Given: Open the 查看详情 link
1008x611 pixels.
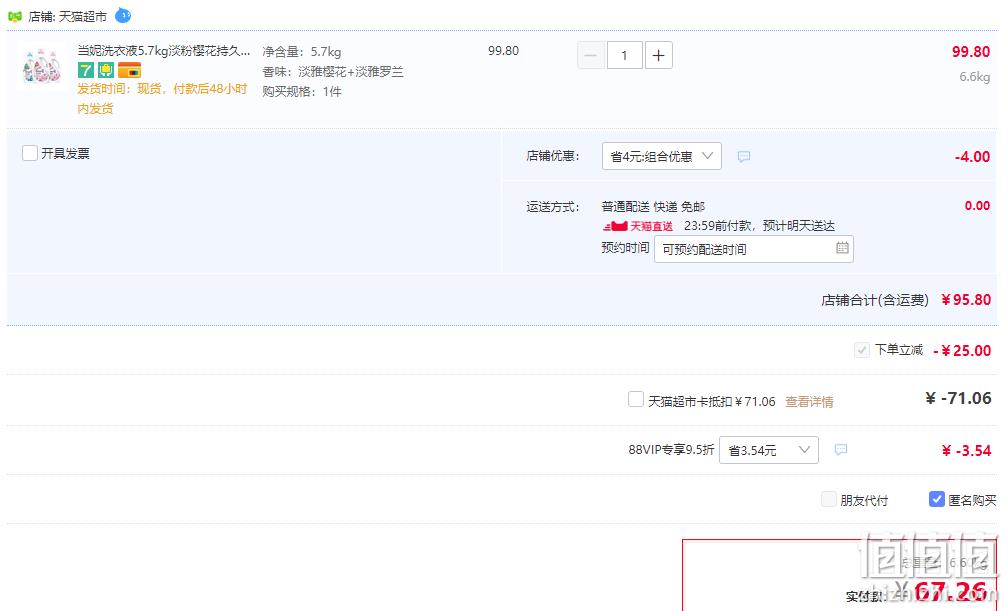Looking at the screenshot, I should (809, 402).
